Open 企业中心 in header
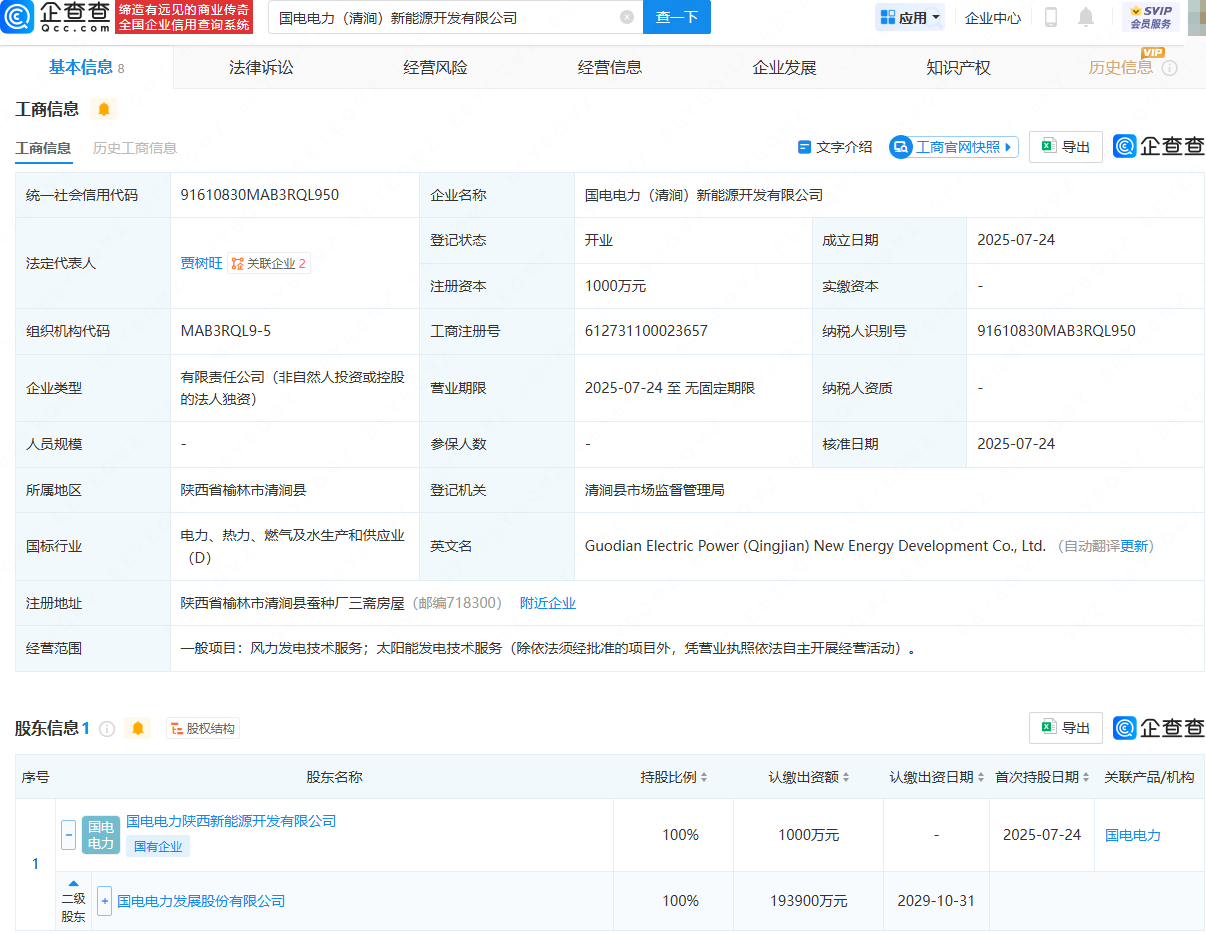Screen dimensions: 1206x933 coord(993,17)
